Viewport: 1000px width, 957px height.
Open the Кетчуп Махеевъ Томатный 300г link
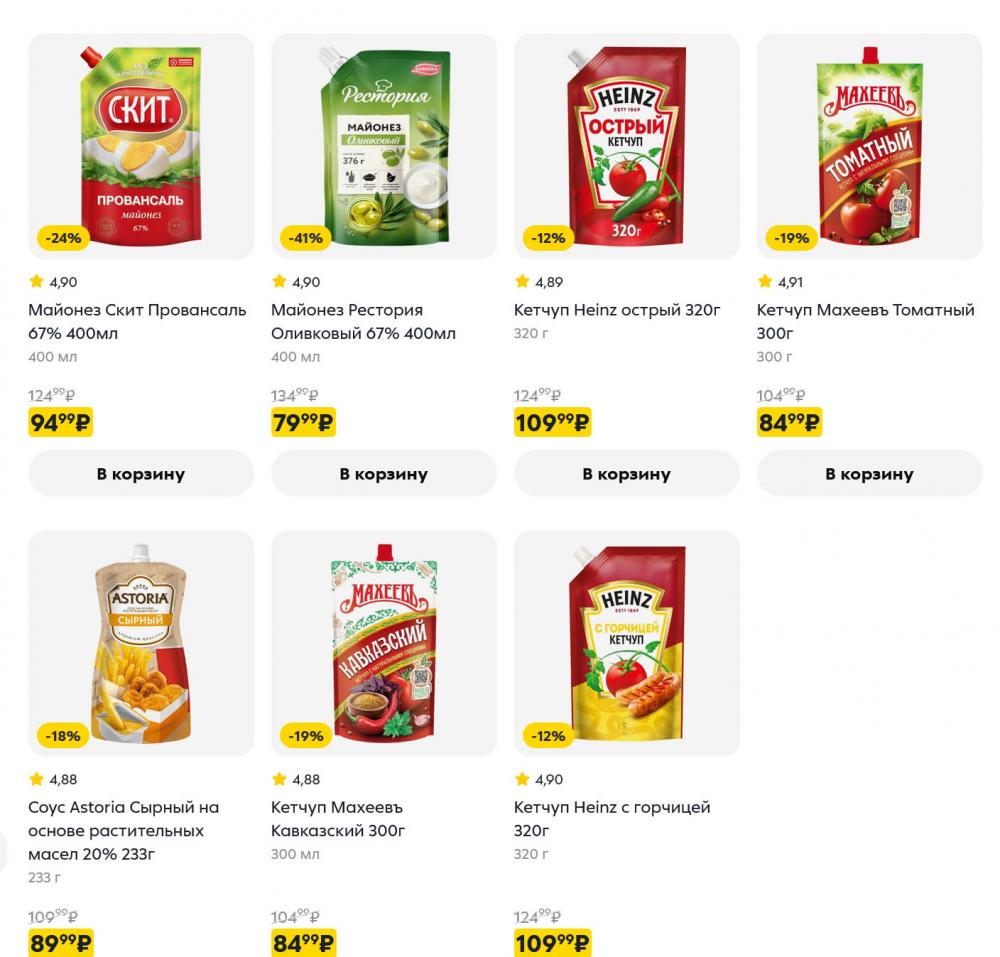click(x=867, y=321)
